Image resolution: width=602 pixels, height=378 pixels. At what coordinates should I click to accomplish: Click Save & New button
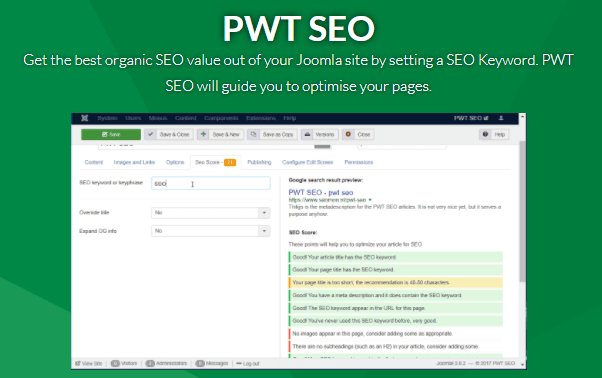221,134
